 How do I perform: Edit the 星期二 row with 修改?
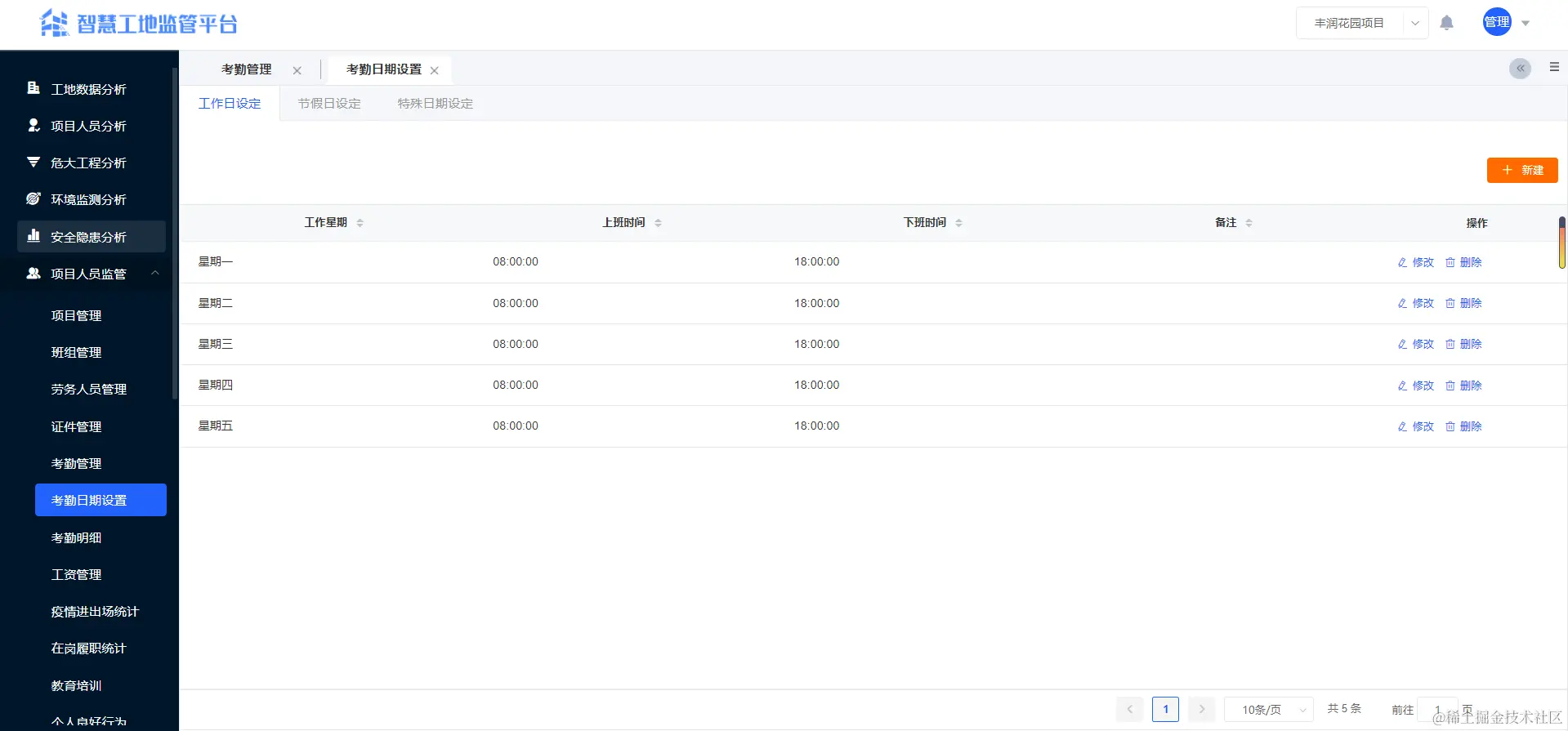pyautogui.click(x=1416, y=303)
